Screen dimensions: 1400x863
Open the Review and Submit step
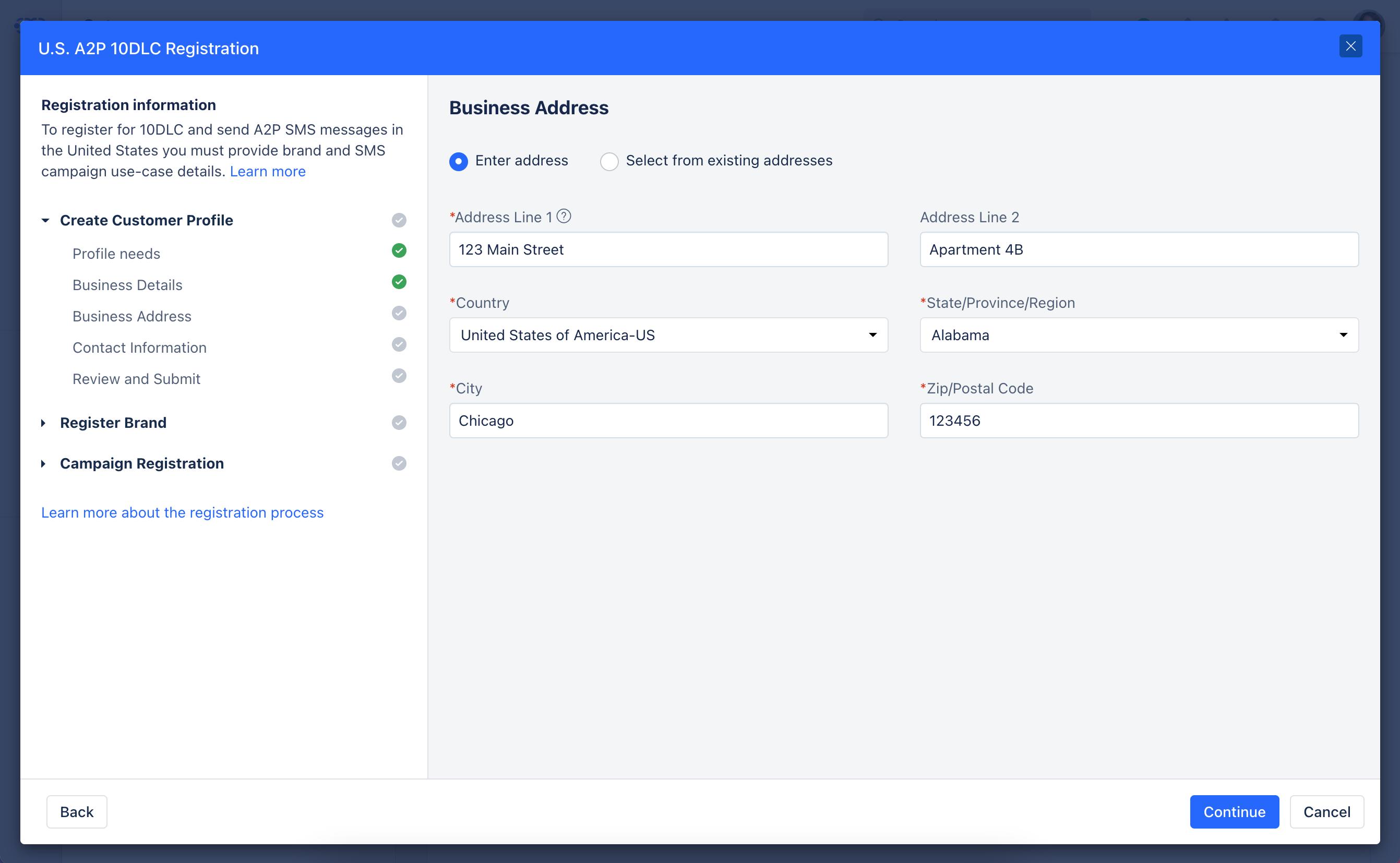pyautogui.click(x=136, y=379)
